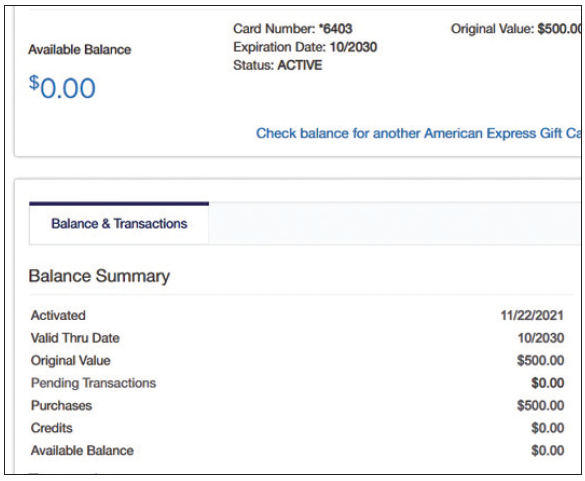The width and height of the screenshot is (585, 481).
Task: Click the Available Balance heading at top
Action: 80,50
